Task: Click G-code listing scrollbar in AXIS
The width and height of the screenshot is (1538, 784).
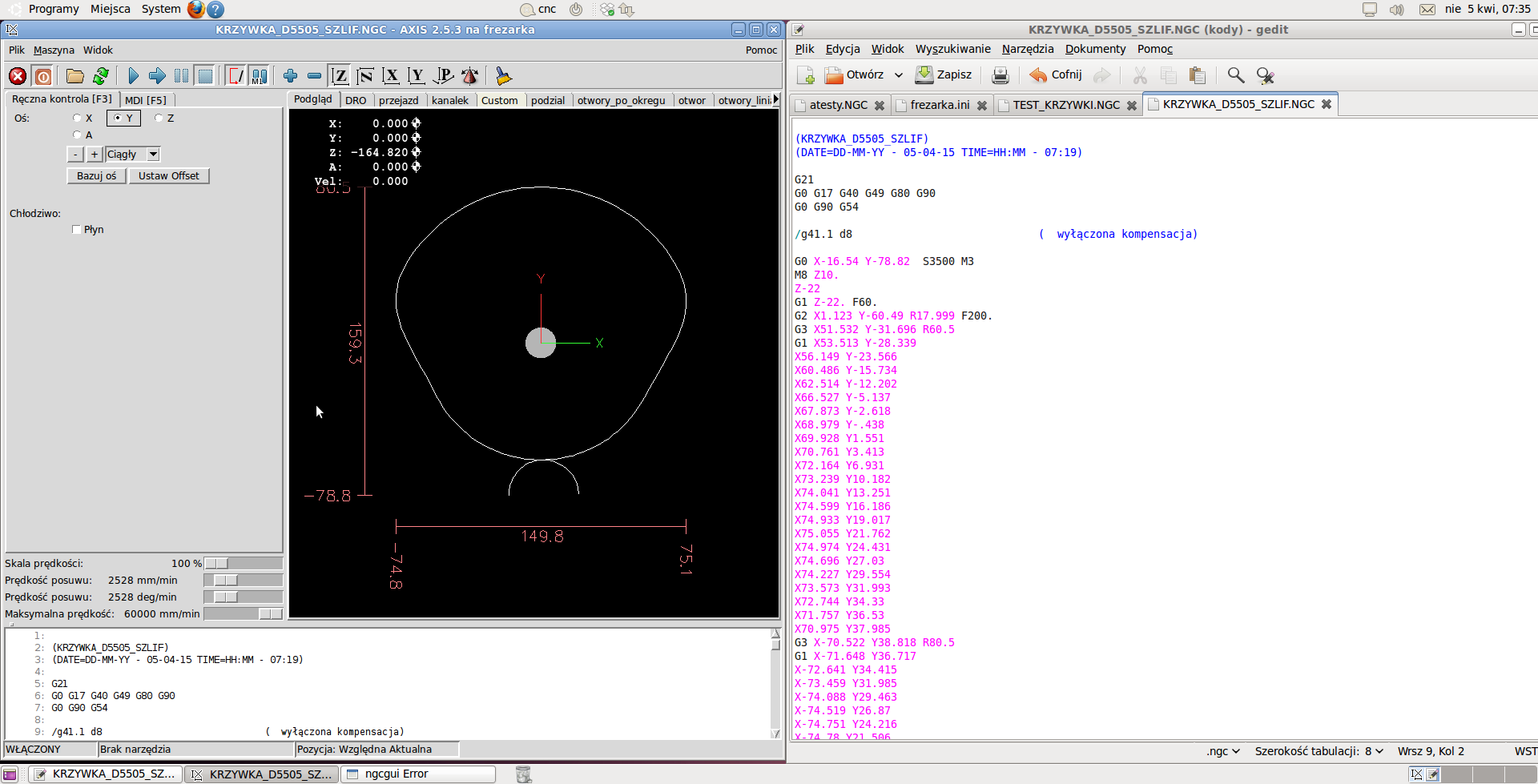Action: (x=775, y=684)
